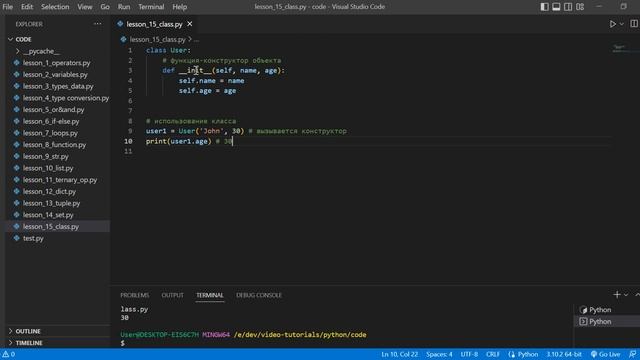The image size is (640, 360).
Task: Open lesson_4_type conversion.py file
Action: coord(66,98)
